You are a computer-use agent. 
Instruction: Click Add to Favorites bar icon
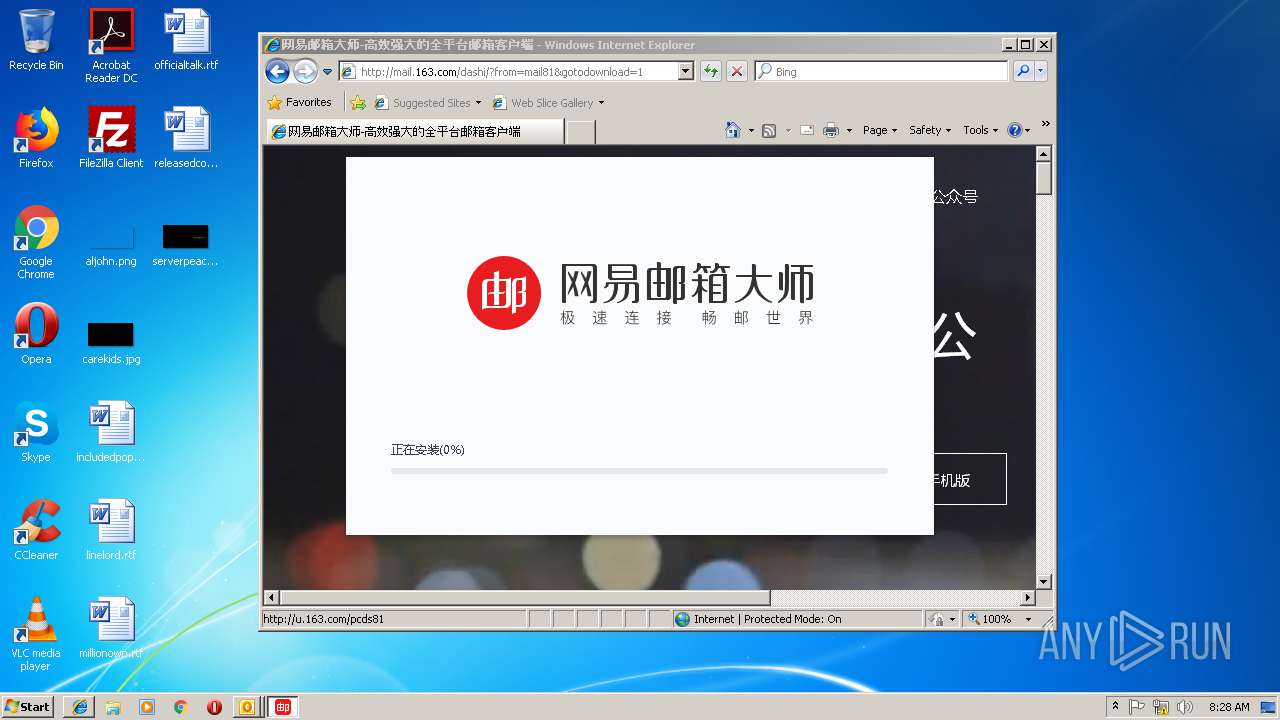358,102
